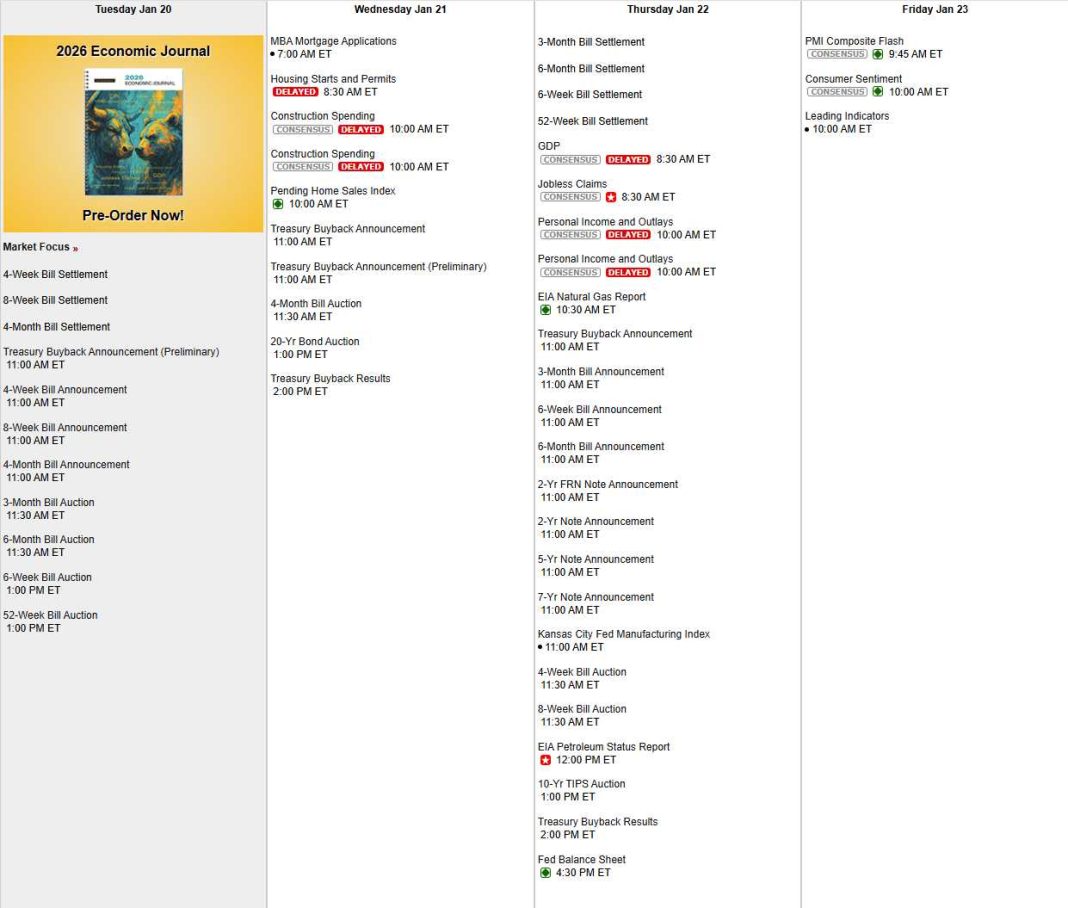Image resolution: width=1068 pixels, height=908 pixels.
Task: Click CONSENSUS badge under Jobless Claims
Action: 570,197
